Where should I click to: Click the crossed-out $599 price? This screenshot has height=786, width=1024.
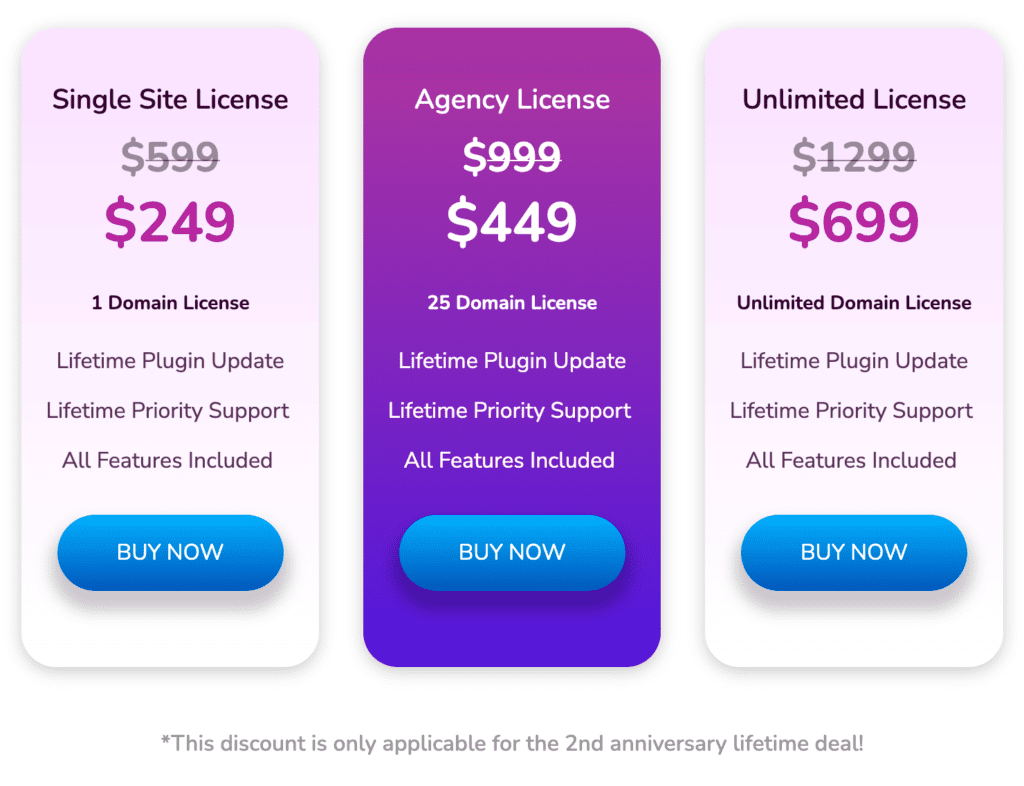coord(170,157)
